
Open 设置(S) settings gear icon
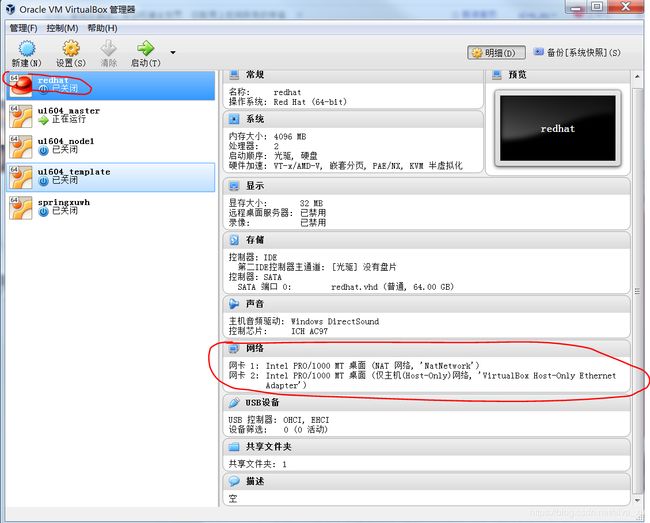71,48
